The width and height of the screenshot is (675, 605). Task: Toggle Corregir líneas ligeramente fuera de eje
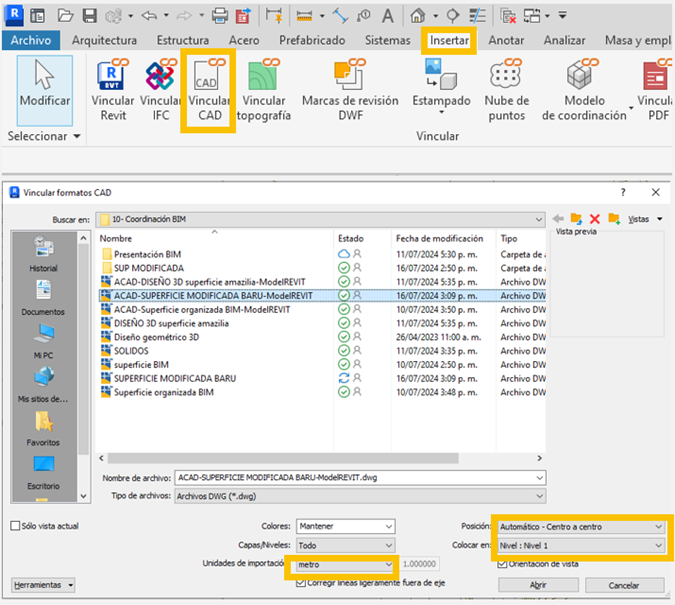click(x=301, y=583)
